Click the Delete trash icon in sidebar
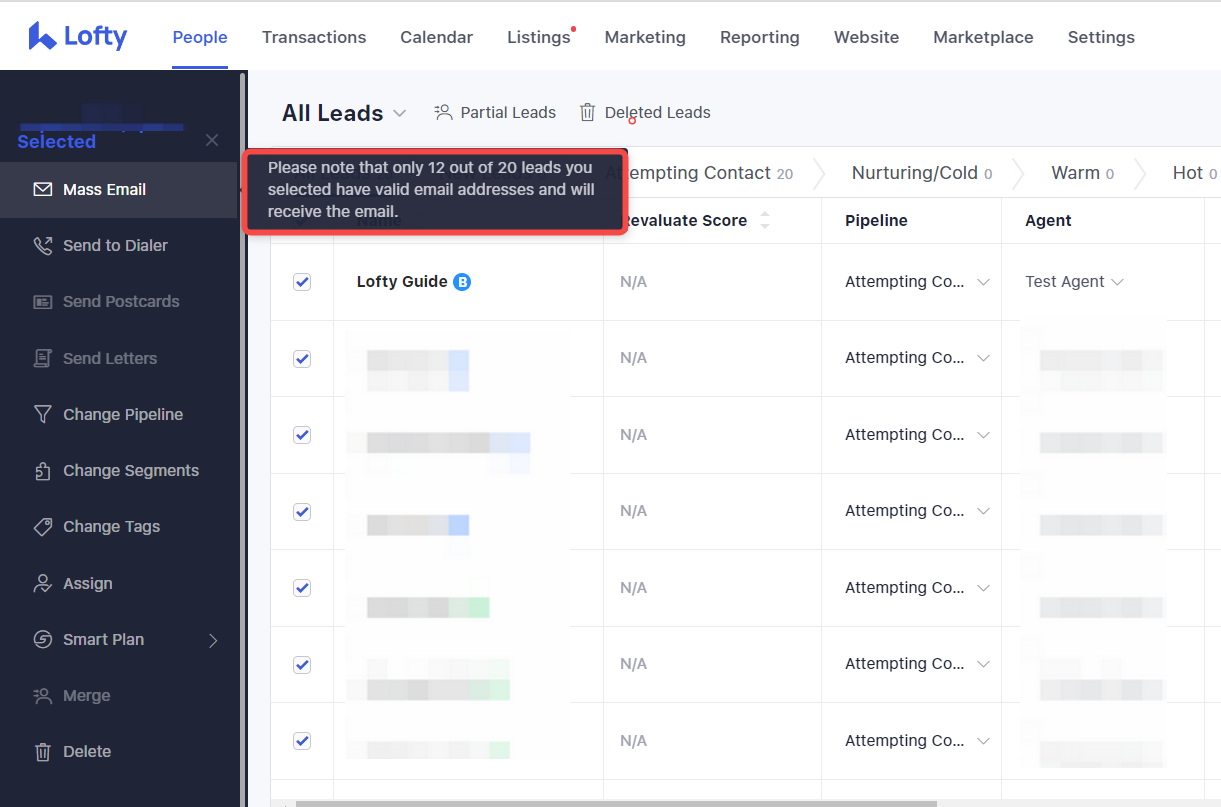This screenshot has height=807, width=1221. [42, 751]
